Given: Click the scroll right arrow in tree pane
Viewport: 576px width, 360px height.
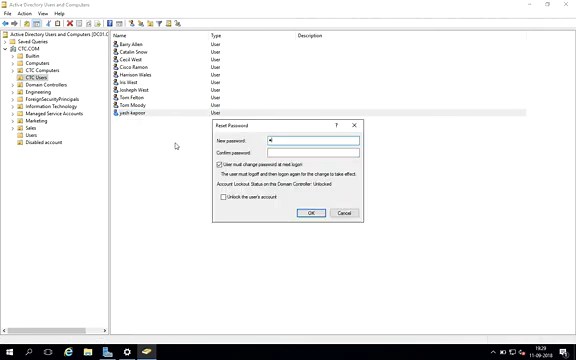Looking at the screenshot, I should [105, 331].
